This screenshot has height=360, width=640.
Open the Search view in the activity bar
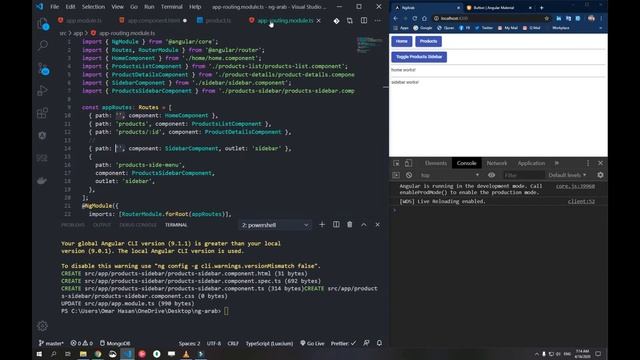point(42,45)
